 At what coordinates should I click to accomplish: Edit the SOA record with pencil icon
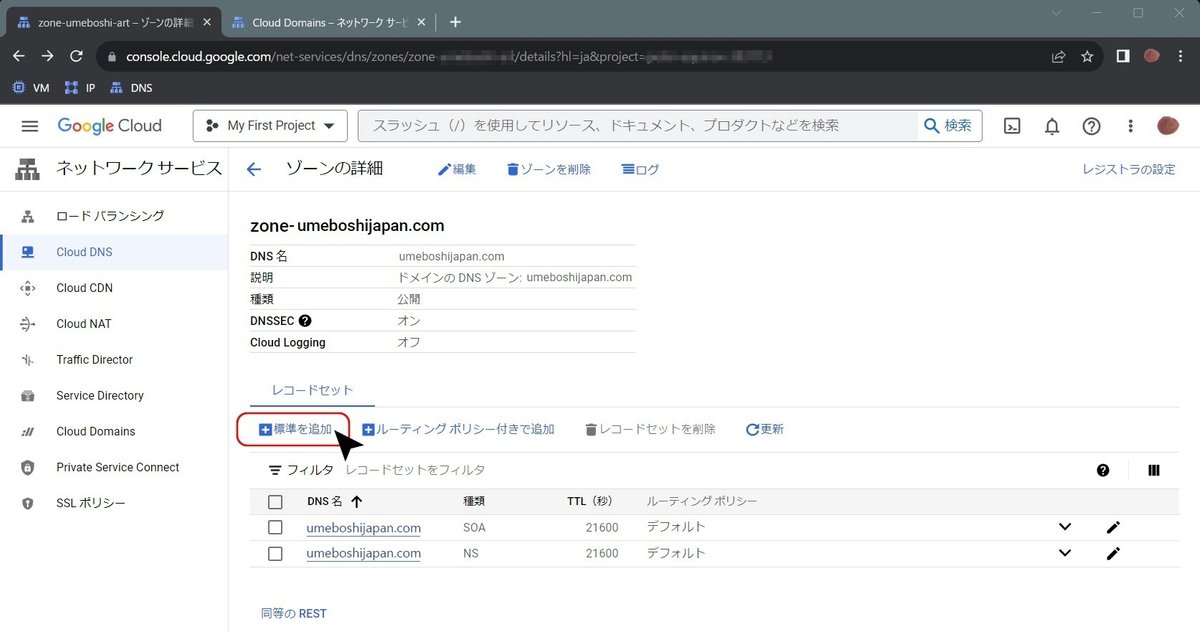click(x=1113, y=527)
